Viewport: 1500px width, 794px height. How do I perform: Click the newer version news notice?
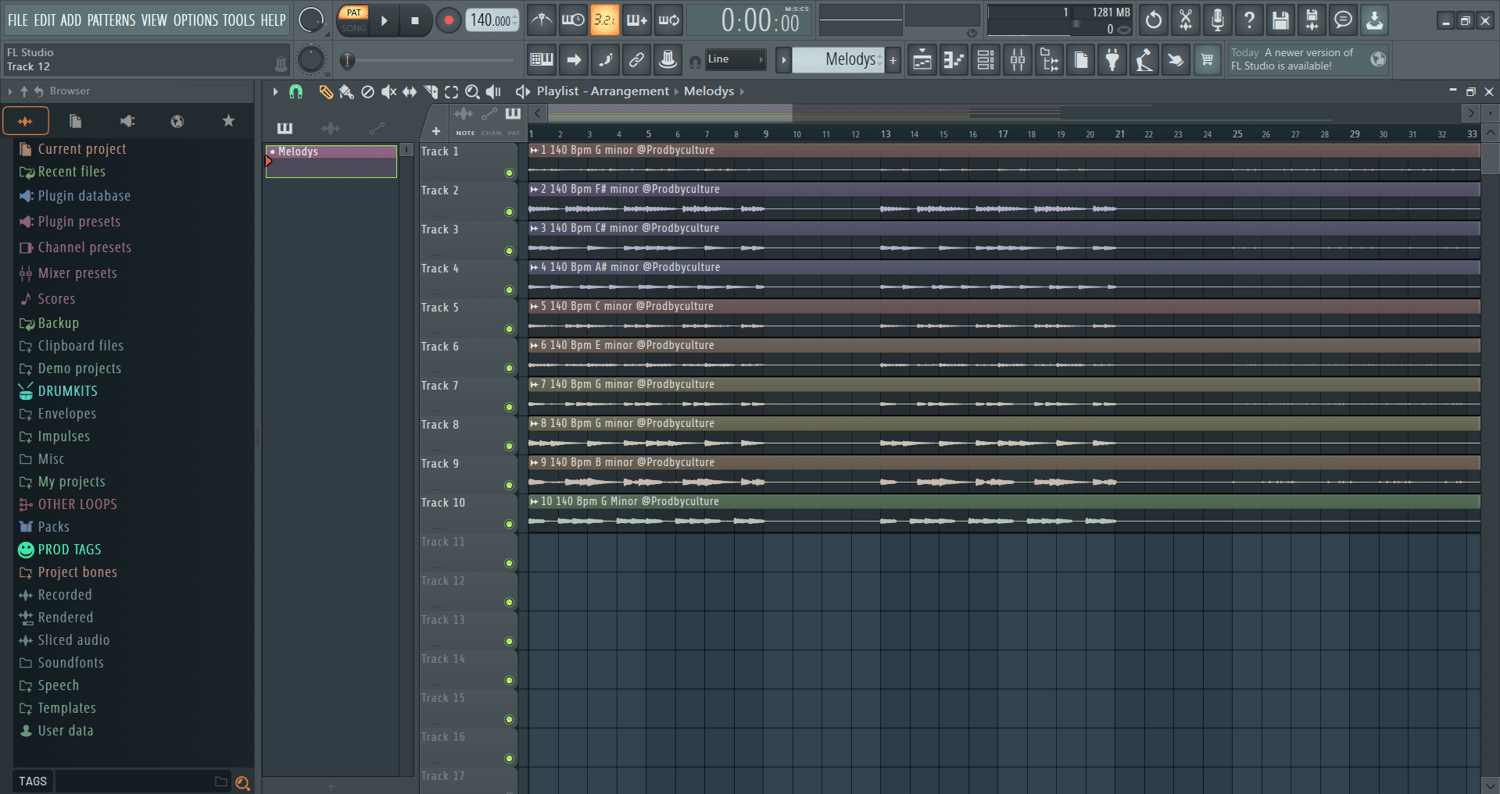tap(1308, 59)
